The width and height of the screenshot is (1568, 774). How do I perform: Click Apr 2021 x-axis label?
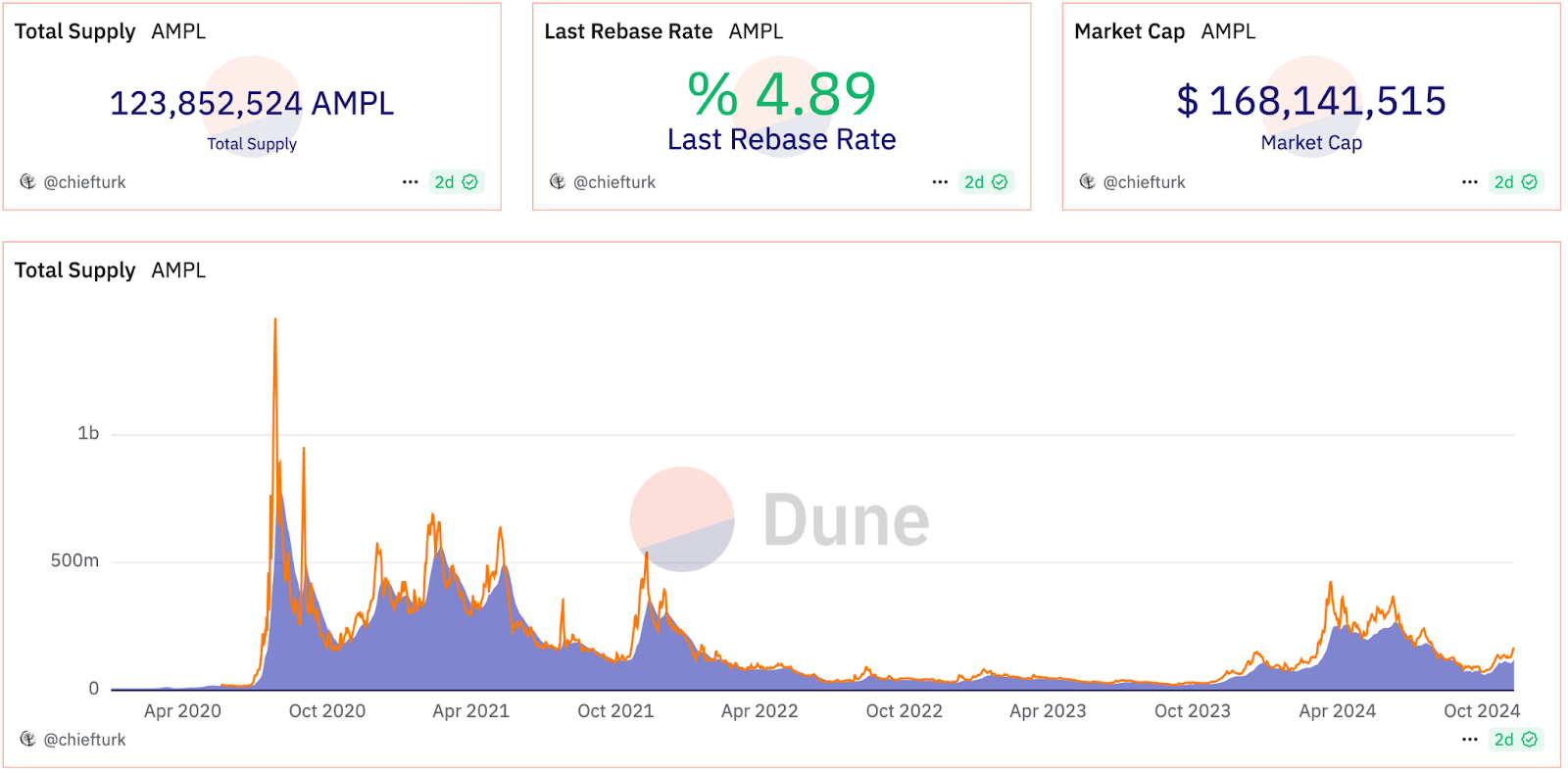click(471, 711)
